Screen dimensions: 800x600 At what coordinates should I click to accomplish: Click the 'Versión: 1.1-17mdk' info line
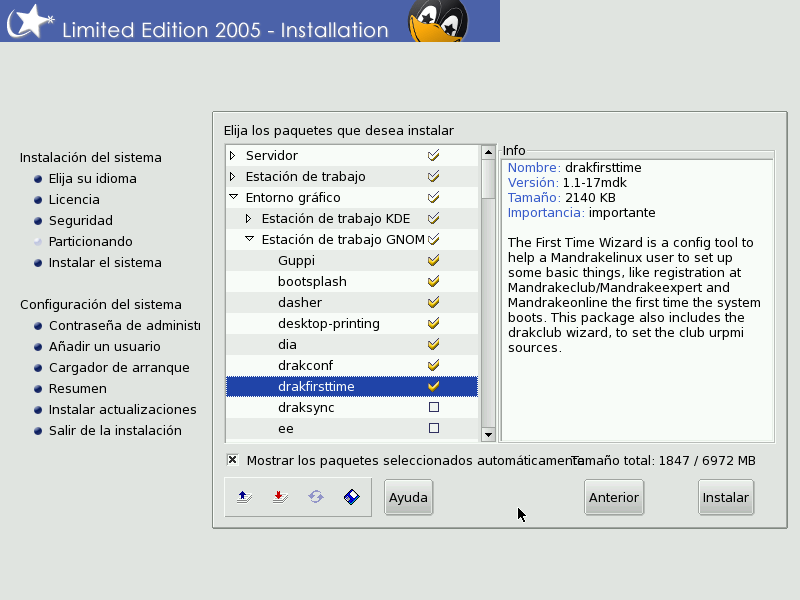click(x=567, y=183)
